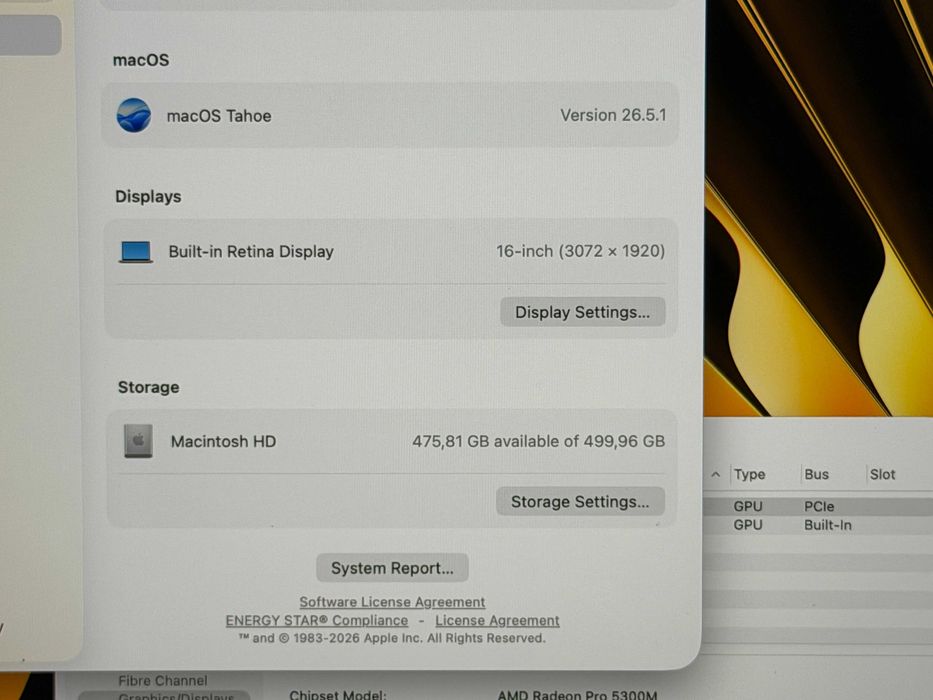Click the macOS Tahoe logo icon
The height and width of the screenshot is (700, 933).
click(x=134, y=115)
